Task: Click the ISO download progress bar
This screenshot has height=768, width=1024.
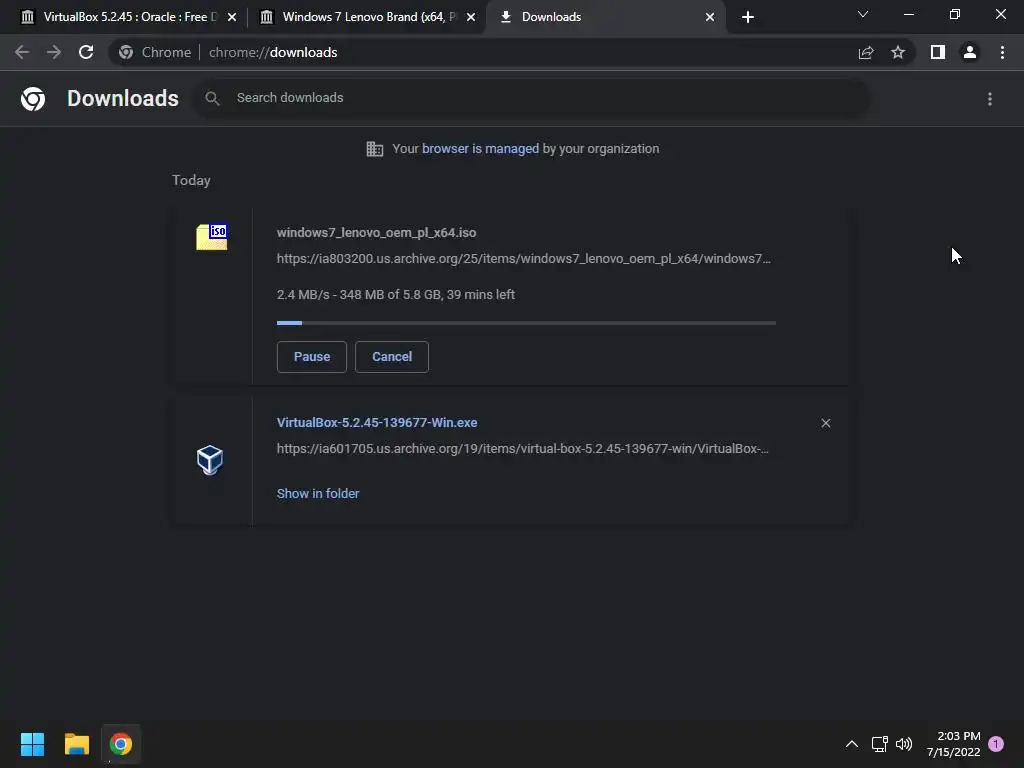Action: [x=526, y=323]
